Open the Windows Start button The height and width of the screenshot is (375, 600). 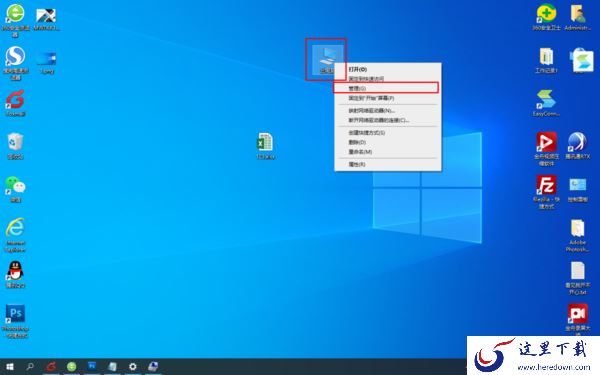coord(10,367)
